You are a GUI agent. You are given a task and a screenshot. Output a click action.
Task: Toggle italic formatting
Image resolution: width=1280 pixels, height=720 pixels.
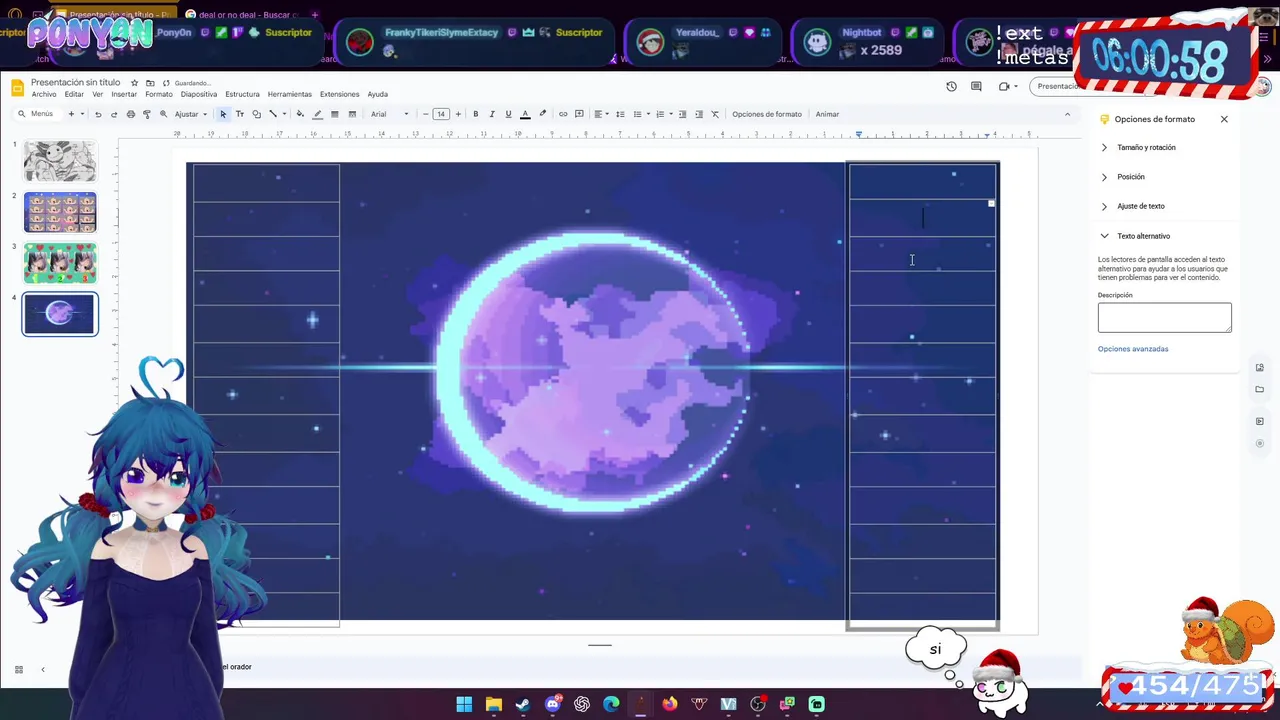492,114
